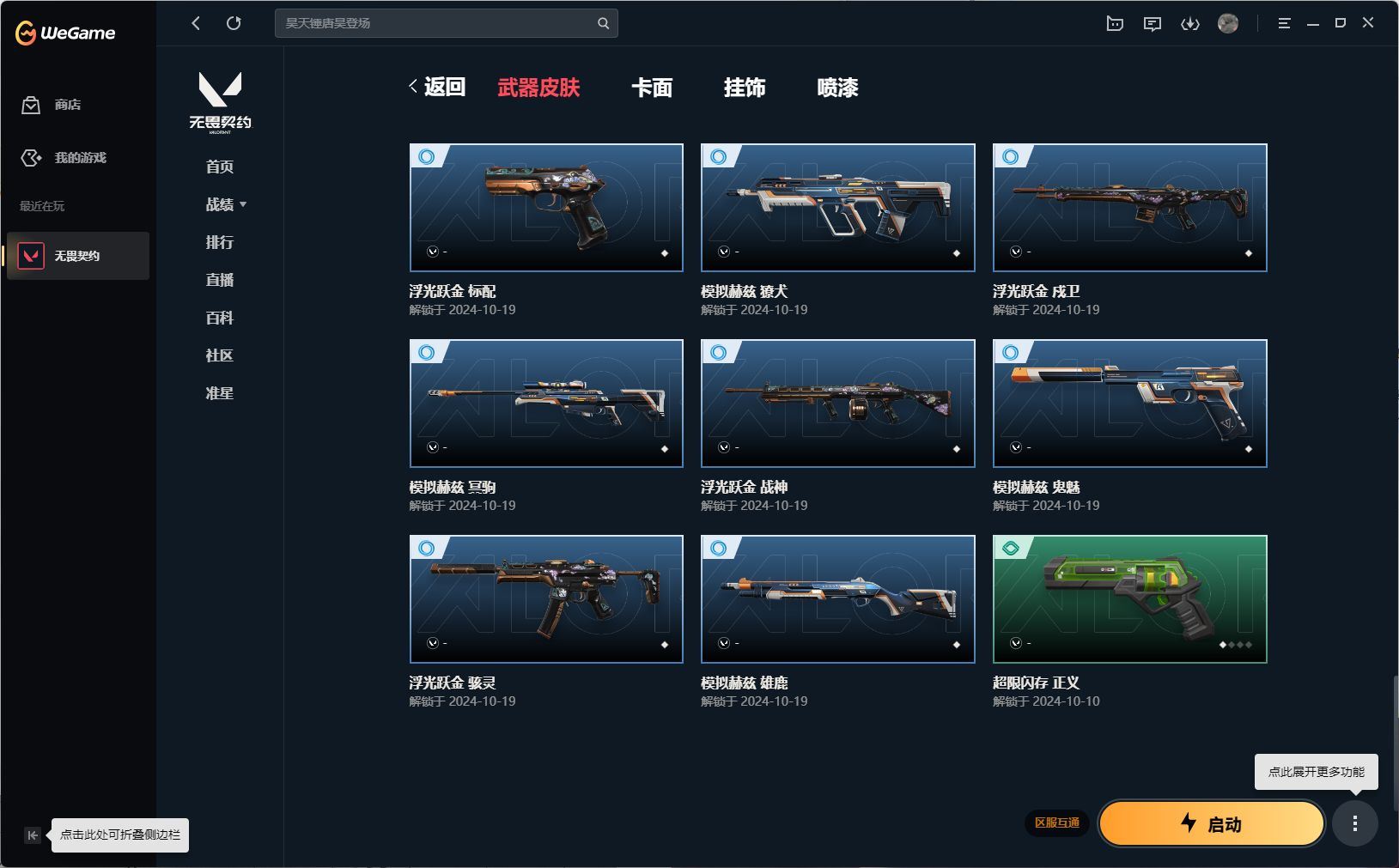Expand more functions with three-dot button
1399x868 pixels.
(1354, 823)
